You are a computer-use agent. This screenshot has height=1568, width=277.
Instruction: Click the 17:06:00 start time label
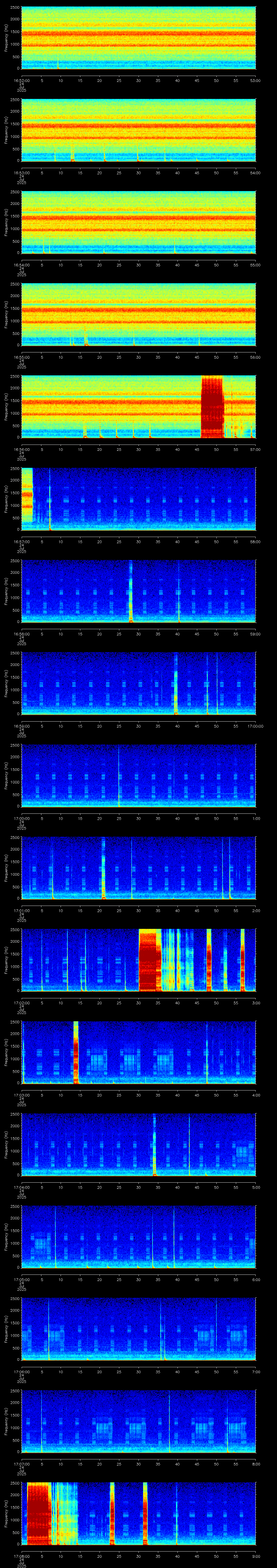21,1371
